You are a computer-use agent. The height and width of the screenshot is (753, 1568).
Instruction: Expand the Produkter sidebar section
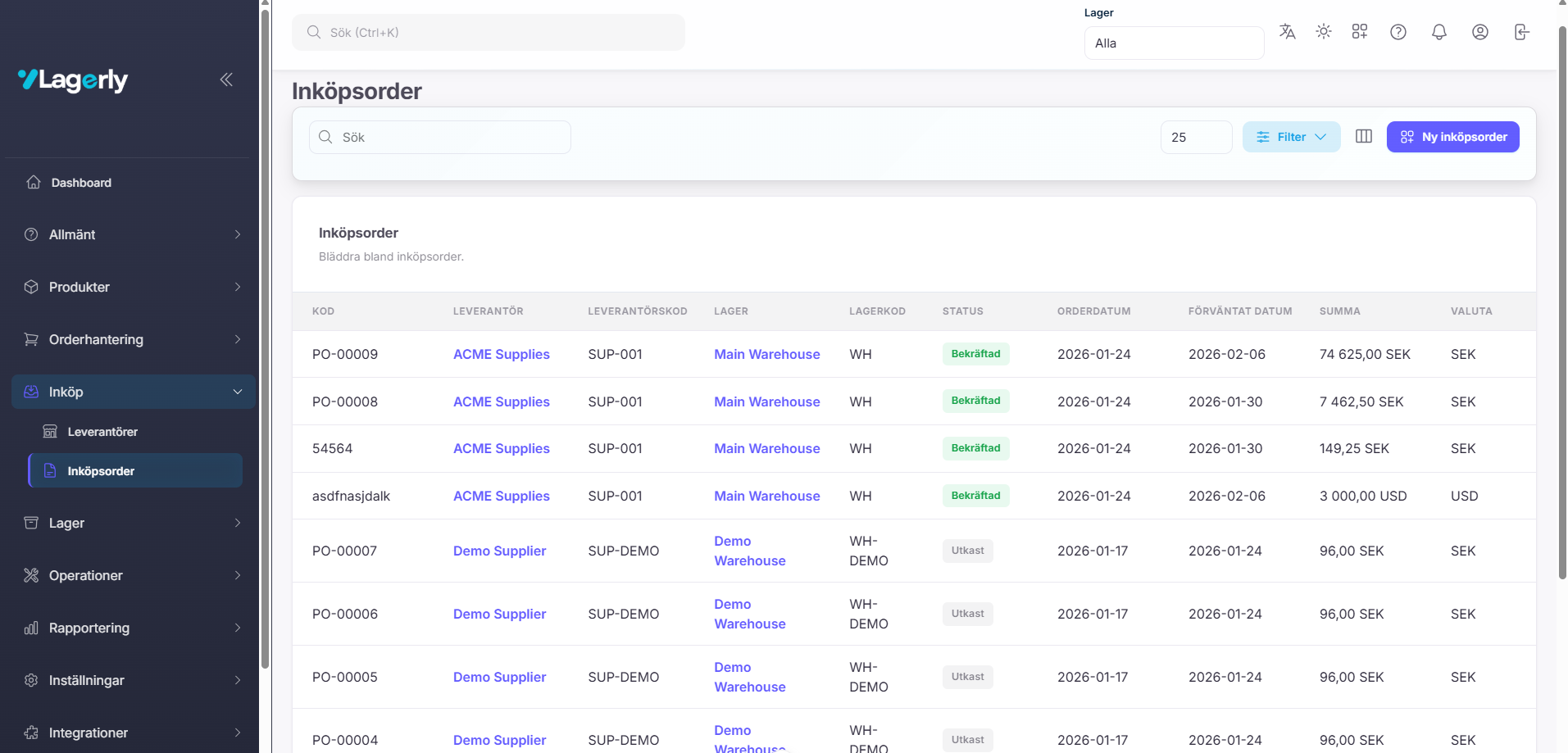tap(133, 287)
